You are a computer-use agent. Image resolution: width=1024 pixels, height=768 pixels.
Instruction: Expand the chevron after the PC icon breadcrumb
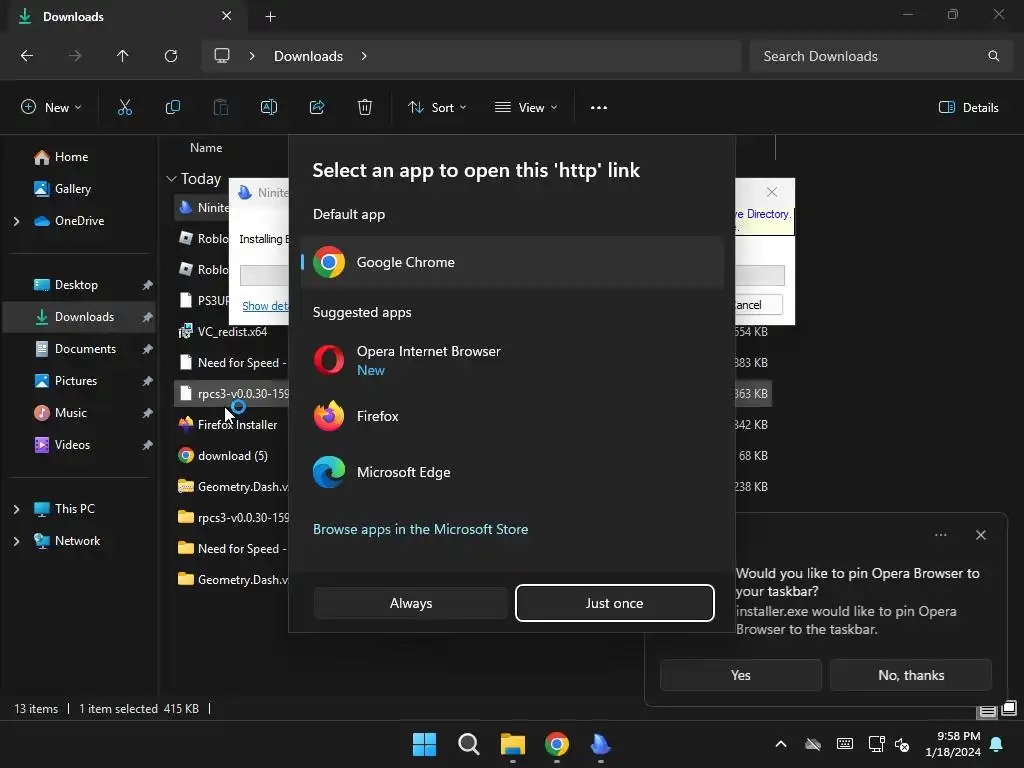pos(252,56)
